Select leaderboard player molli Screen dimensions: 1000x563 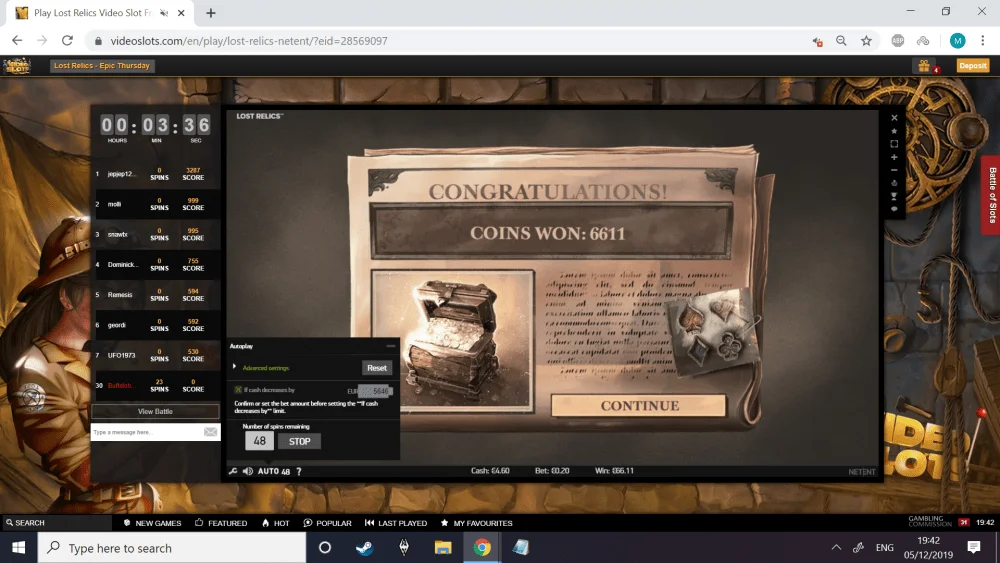[x=156, y=204]
